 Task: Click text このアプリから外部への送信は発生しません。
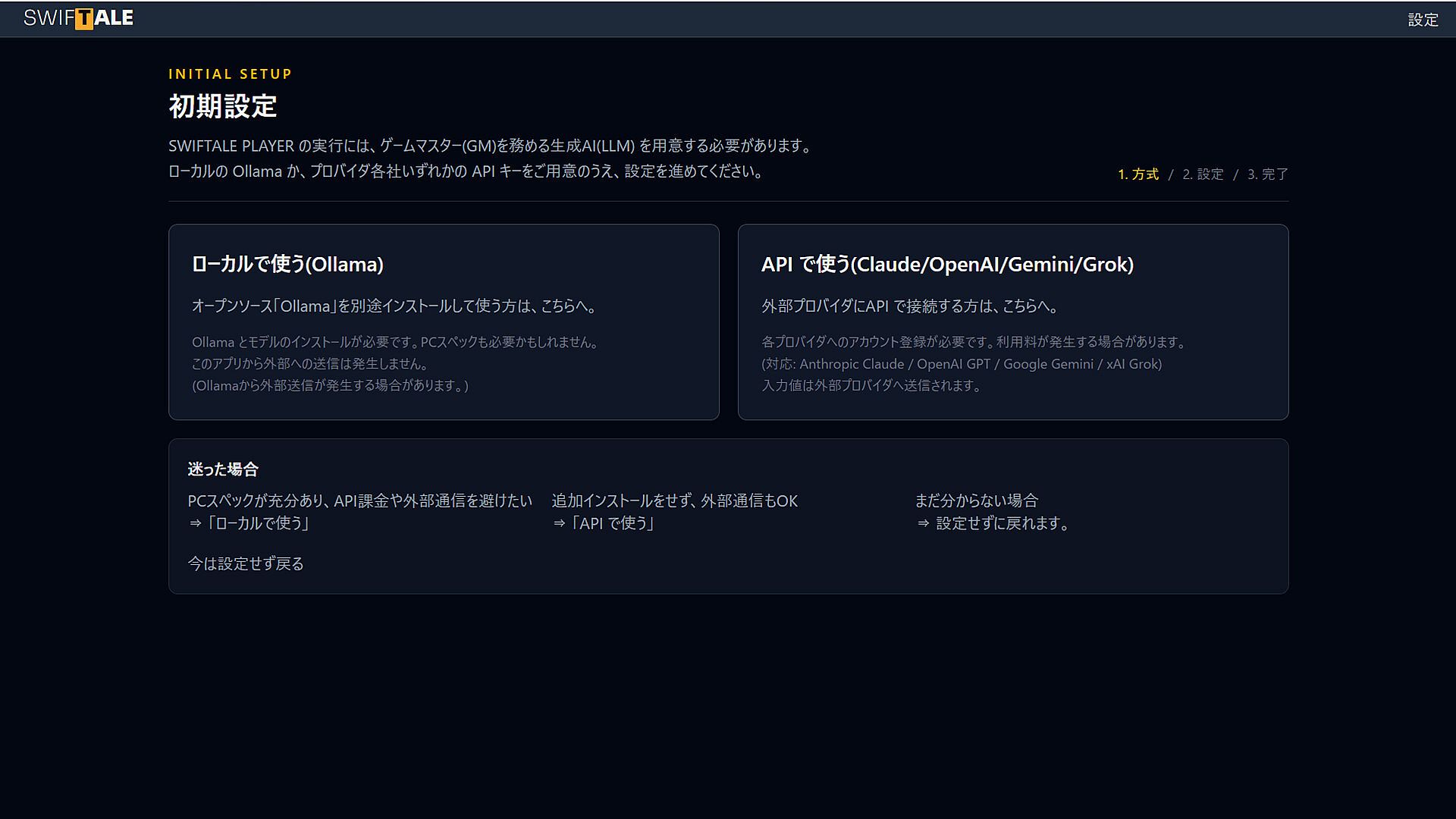[311, 364]
